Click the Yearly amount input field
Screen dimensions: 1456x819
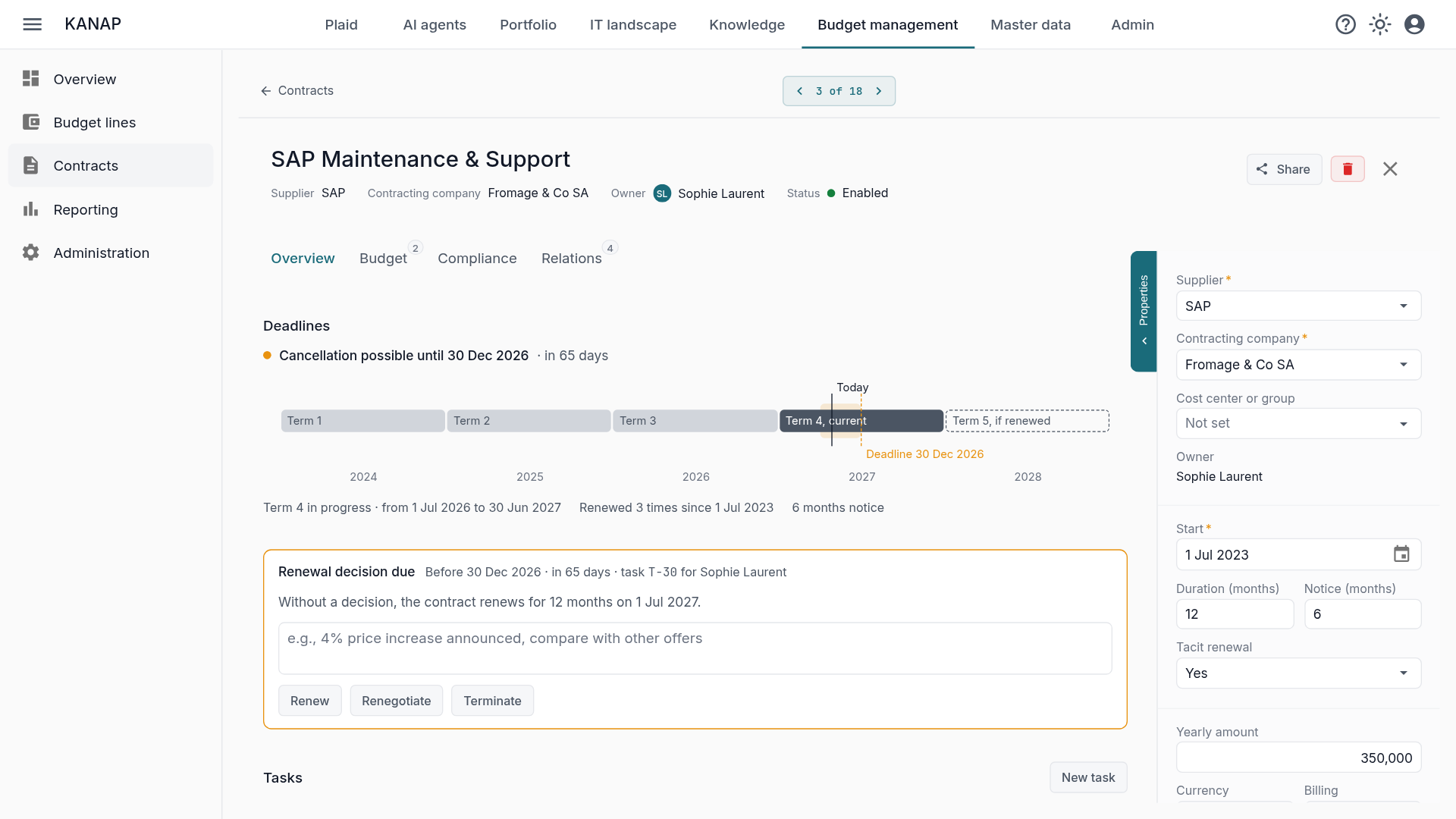[1298, 758]
